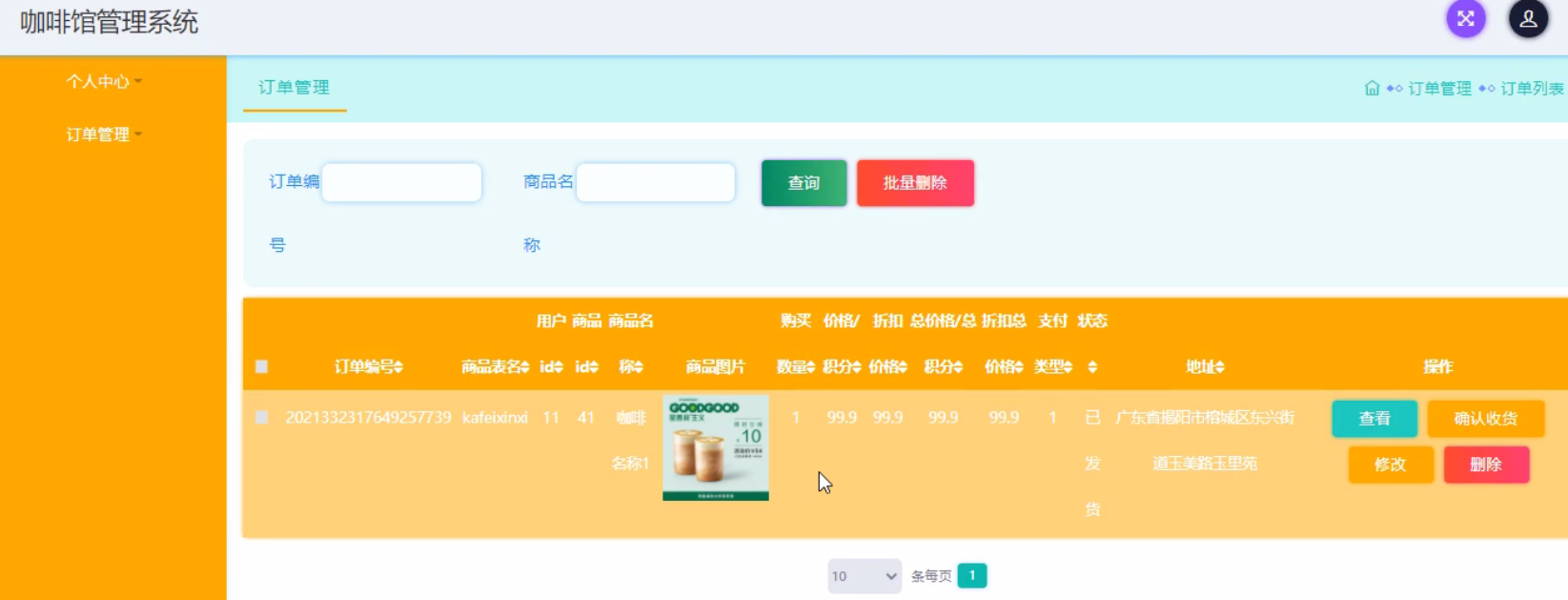
Task: Click the 订单管理 breadcrumb link
Action: point(1439,89)
